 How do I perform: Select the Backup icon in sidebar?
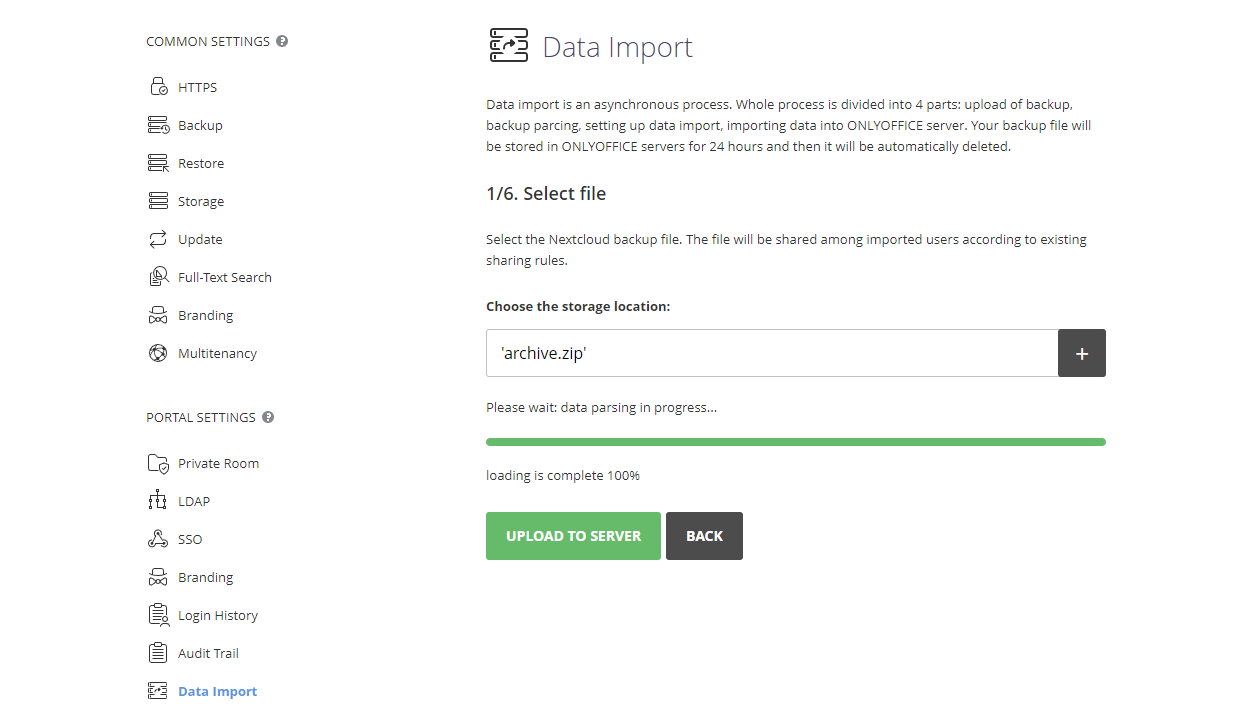click(x=158, y=124)
